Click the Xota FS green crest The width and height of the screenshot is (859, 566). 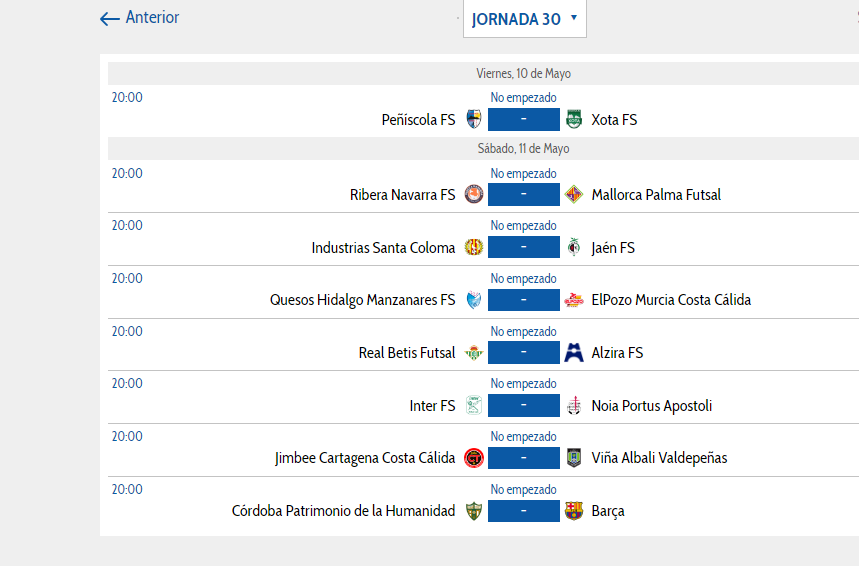[x=574, y=119]
